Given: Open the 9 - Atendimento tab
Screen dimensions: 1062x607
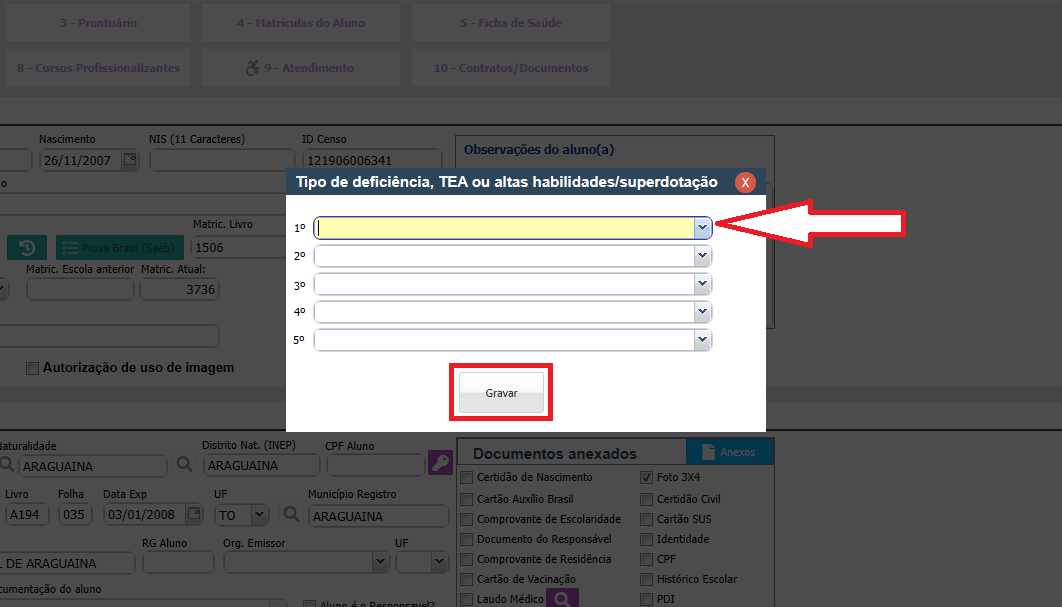Looking at the screenshot, I should click(300, 68).
